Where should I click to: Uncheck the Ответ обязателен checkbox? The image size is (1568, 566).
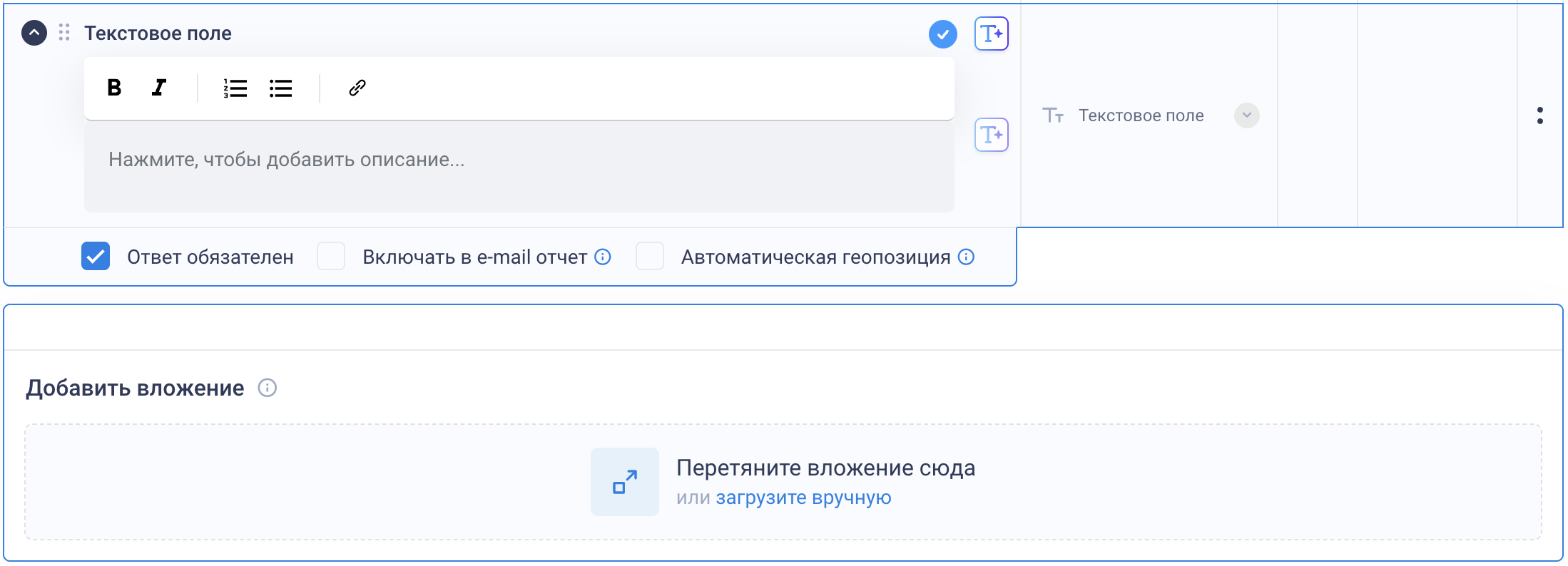[x=96, y=257]
